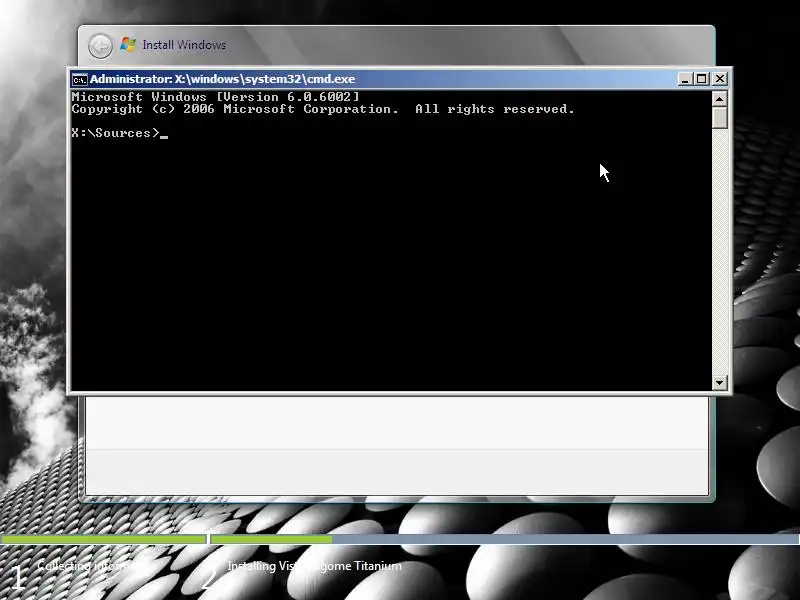Click the X:\Sources> command prompt line
The width and height of the screenshot is (800, 600).
(x=120, y=133)
